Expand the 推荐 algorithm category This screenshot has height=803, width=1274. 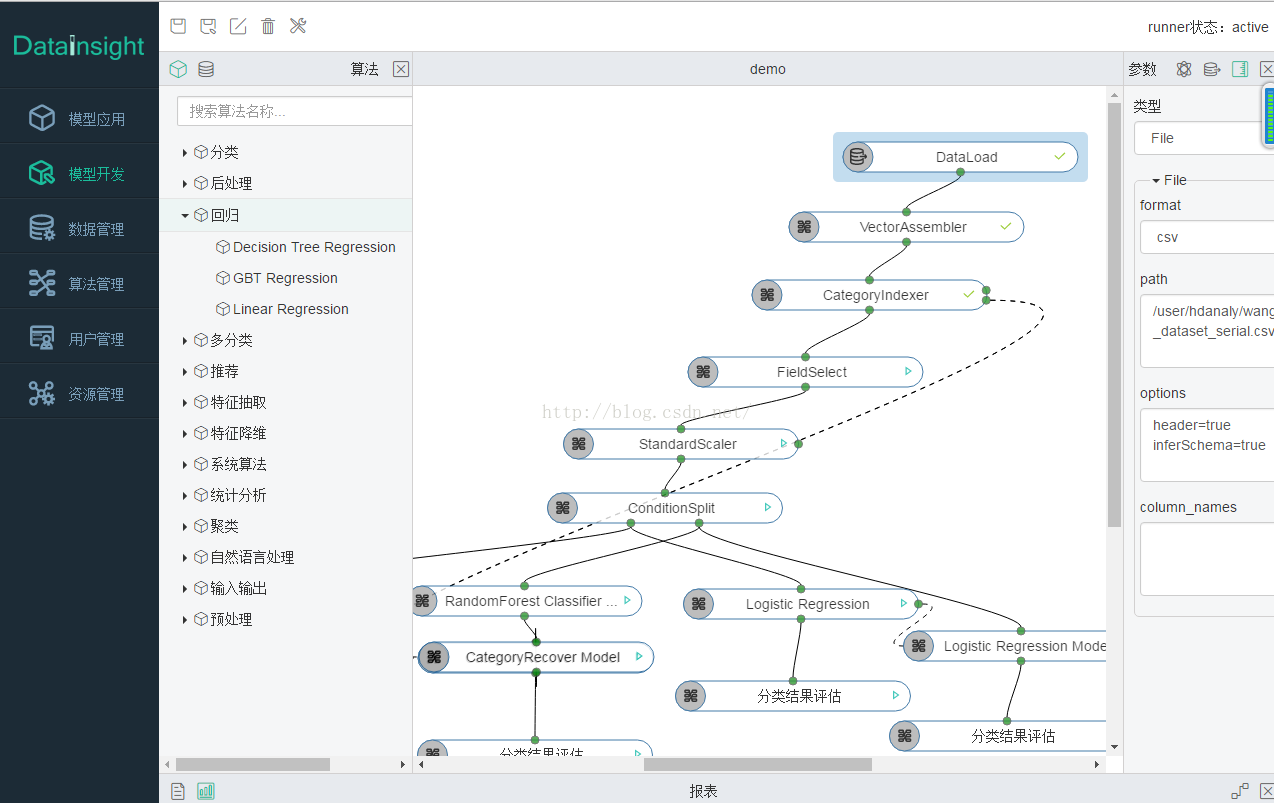tap(185, 372)
